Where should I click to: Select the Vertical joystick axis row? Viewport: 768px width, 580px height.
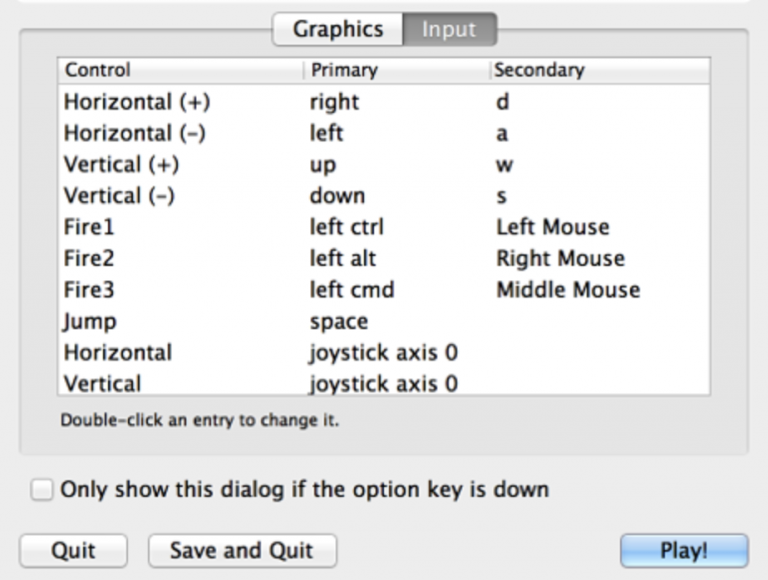102,383
